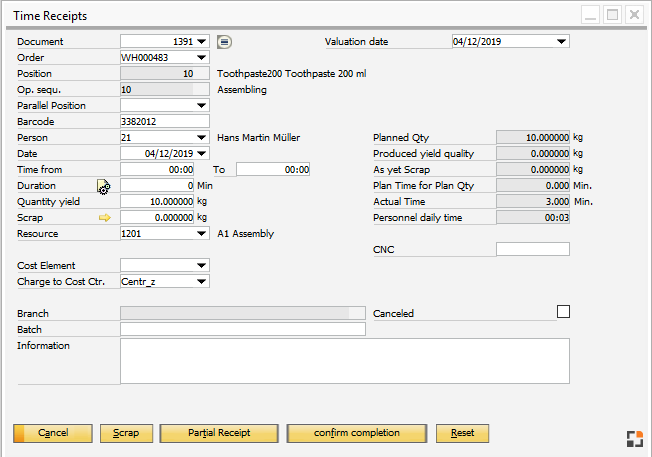Open the Charge to Cost Ctr. dropdown
The width and height of the screenshot is (652, 457).
(202, 282)
